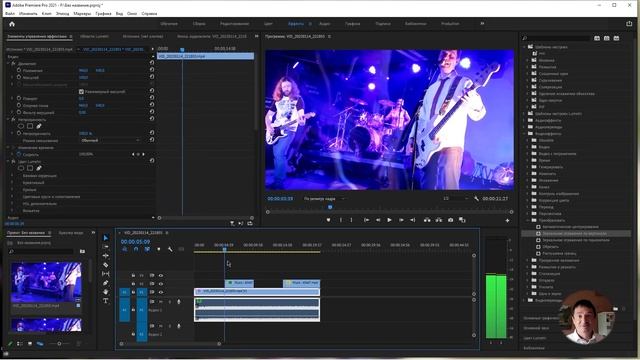Open the zoom level Fit dropdown
Image resolution: width=640 pixels, height=360 pixels.
click(x=324, y=199)
